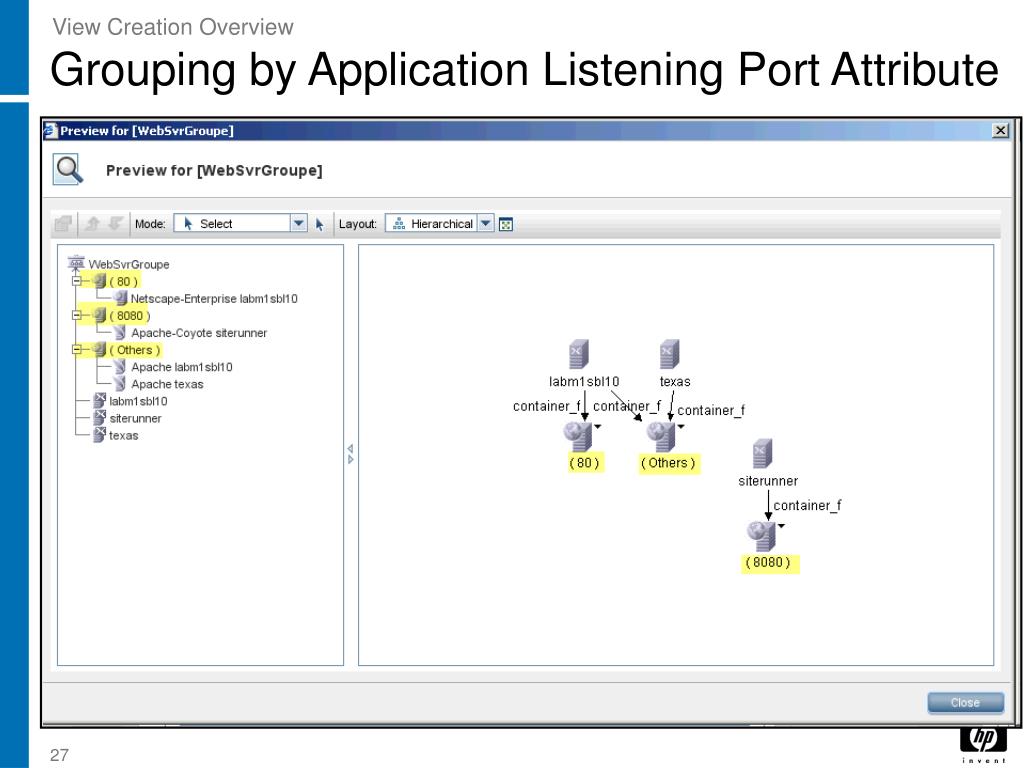
Task: Click ( Others ) web server node in diagram
Action: (x=661, y=436)
